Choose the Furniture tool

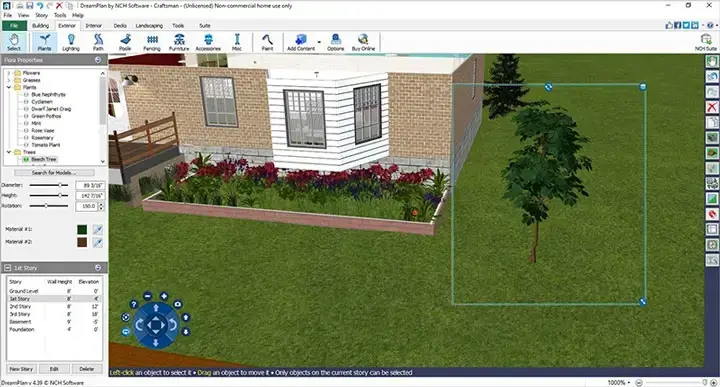pyautogui.click(x=179, y=42)
